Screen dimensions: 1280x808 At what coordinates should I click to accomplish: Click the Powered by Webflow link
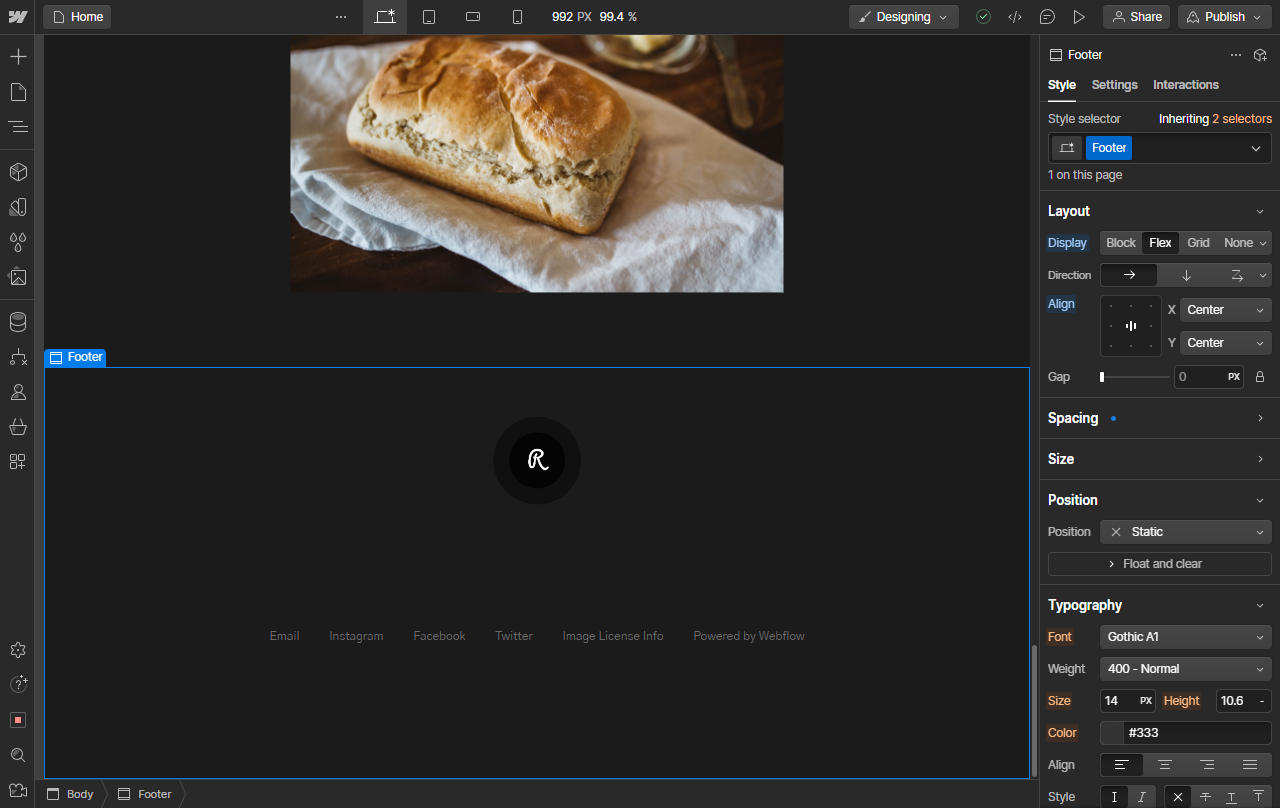pyautogui.click(x=749, y=636)
